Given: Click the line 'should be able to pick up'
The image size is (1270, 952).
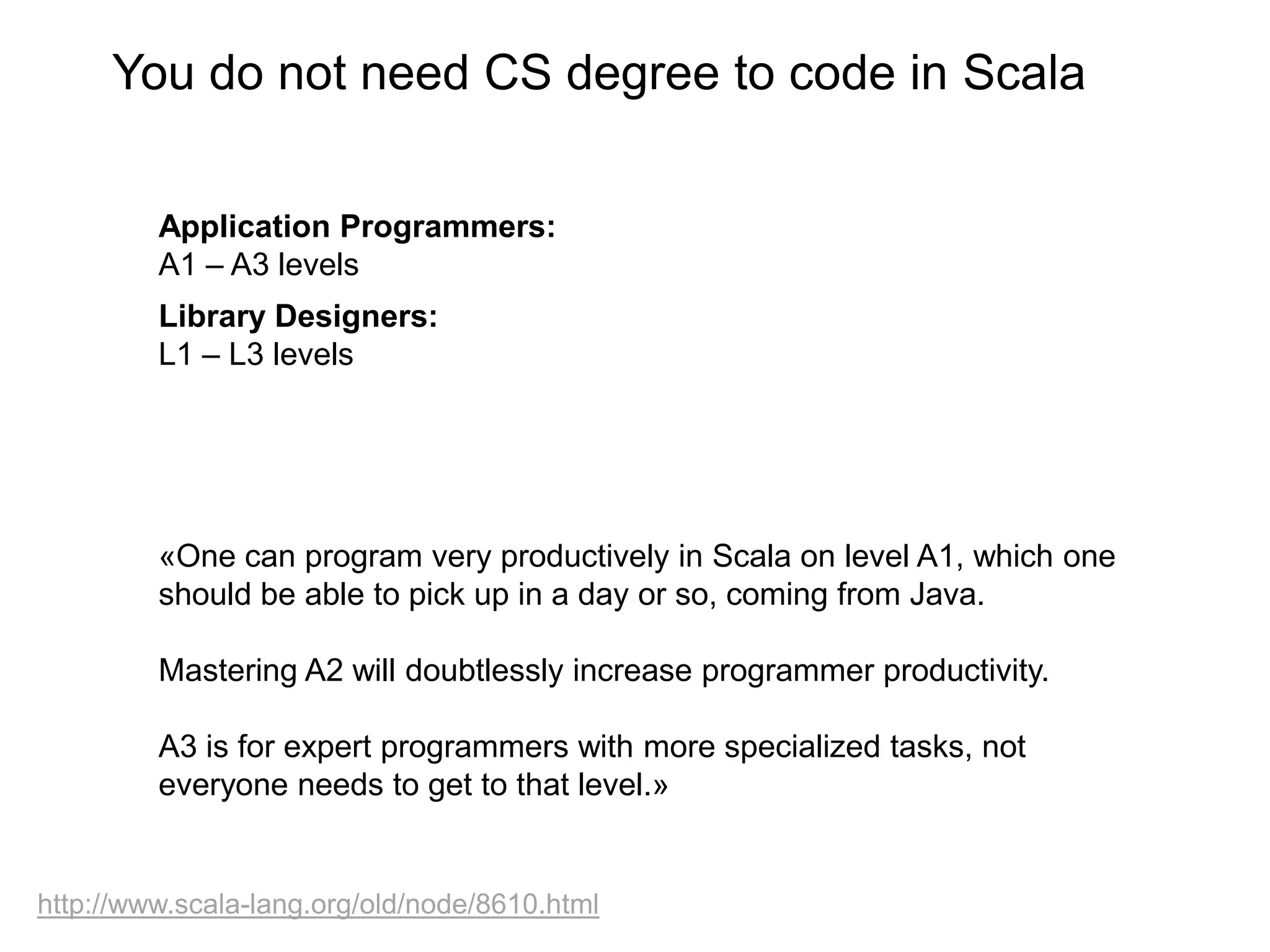Looking at the screenshot, I should click(571, 594).
